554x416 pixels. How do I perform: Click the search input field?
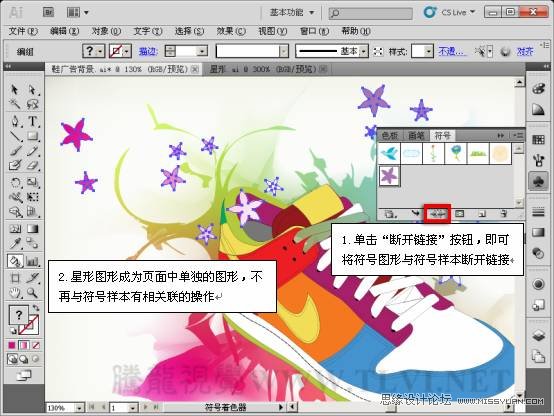370,13
